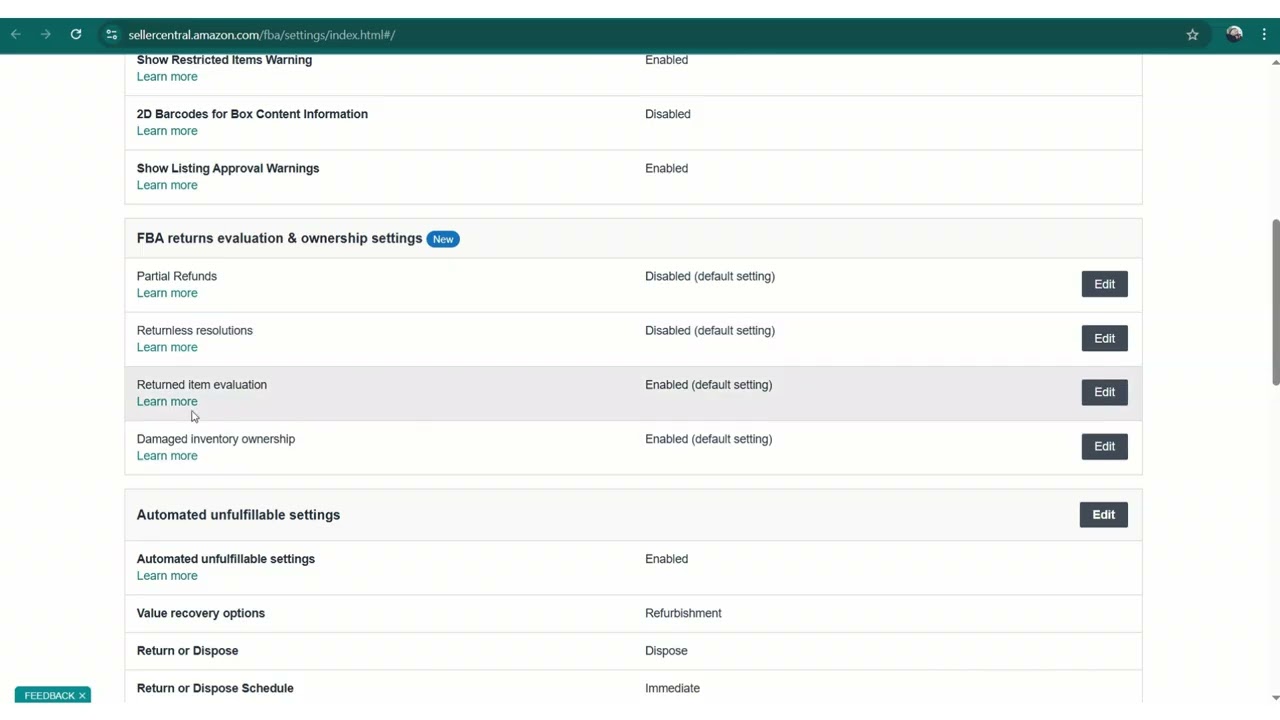Image resolution: width=1280 pixels, height=720 pixels.
Task: Click 'Enabled' value for Show Restricted Items Warning
Action: pos(666,60)
